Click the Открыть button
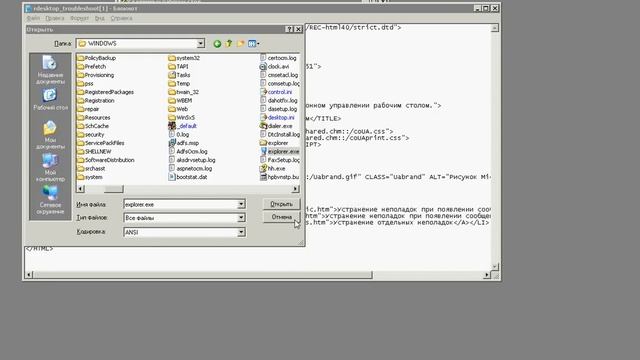 click(x=281, y=204)
